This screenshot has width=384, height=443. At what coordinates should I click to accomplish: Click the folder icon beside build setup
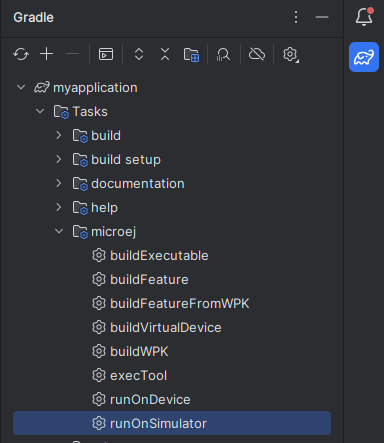coord(80,160)
